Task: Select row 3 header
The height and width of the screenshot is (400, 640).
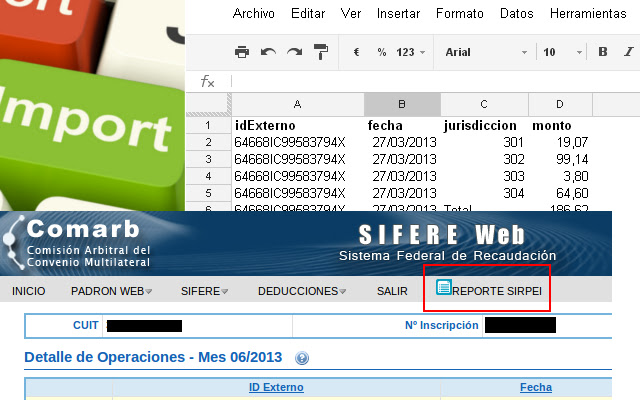Action: [208, 159]
